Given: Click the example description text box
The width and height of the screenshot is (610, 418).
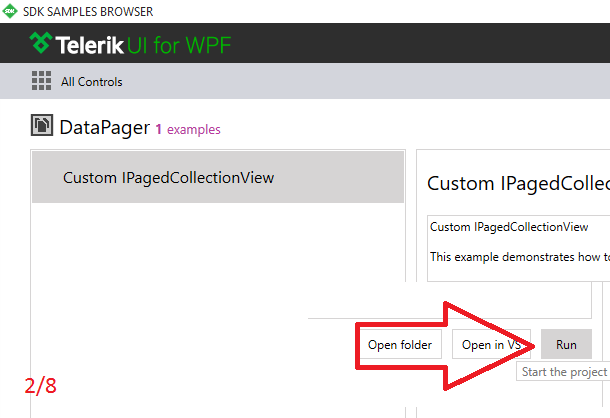Looking at the screenshot, I should point(519,248).
